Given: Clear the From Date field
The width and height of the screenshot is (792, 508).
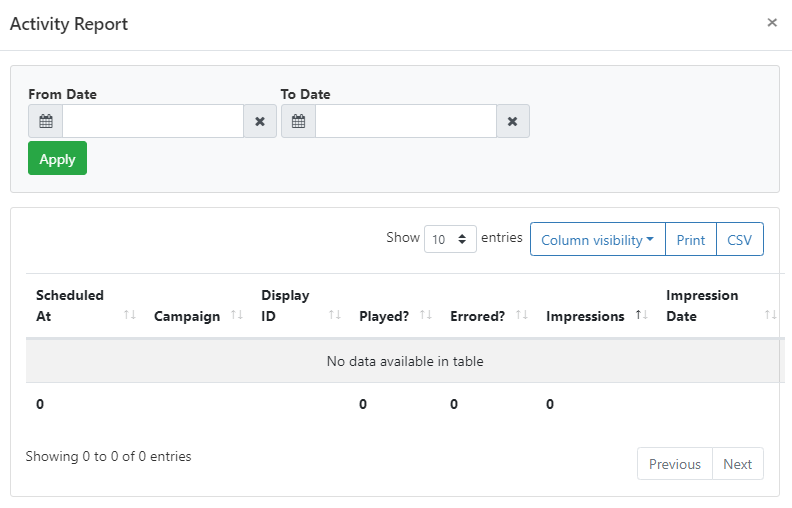Looking at the screenshot, I should [260, 121].
